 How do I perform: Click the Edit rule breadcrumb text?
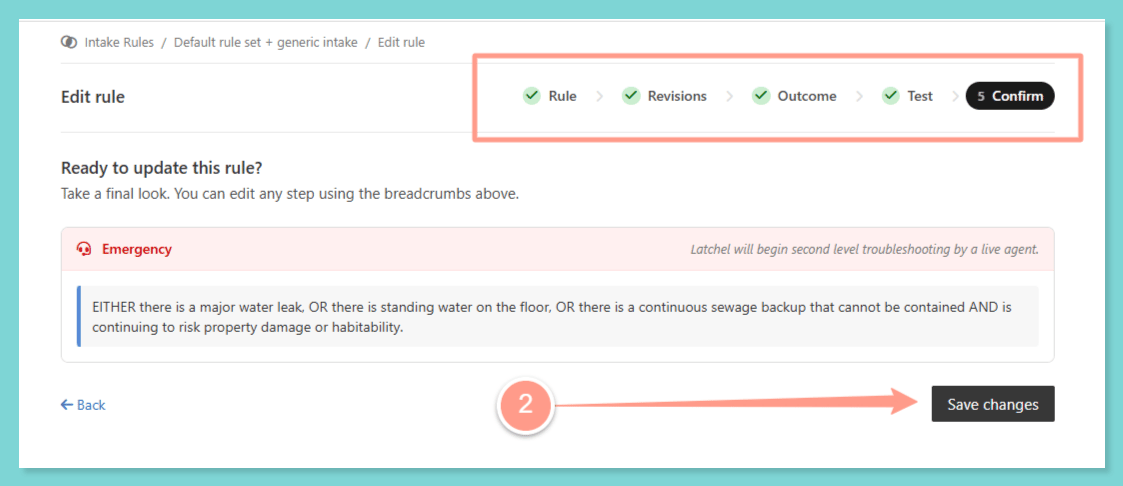pyautogui.click(x=401, y=42)
